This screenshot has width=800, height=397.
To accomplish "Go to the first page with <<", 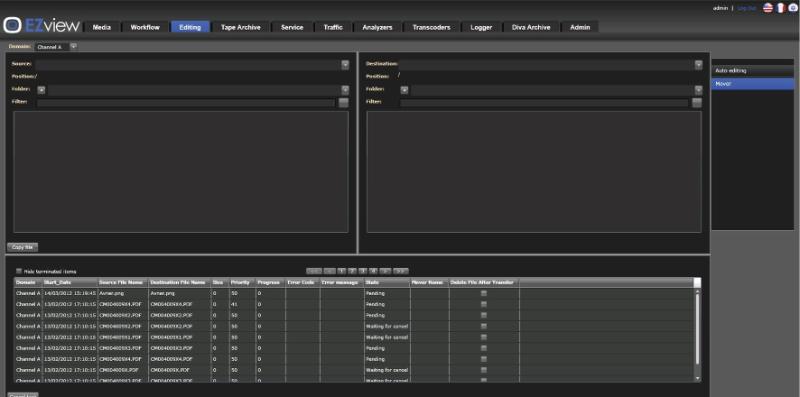I will tap(314, 271).
